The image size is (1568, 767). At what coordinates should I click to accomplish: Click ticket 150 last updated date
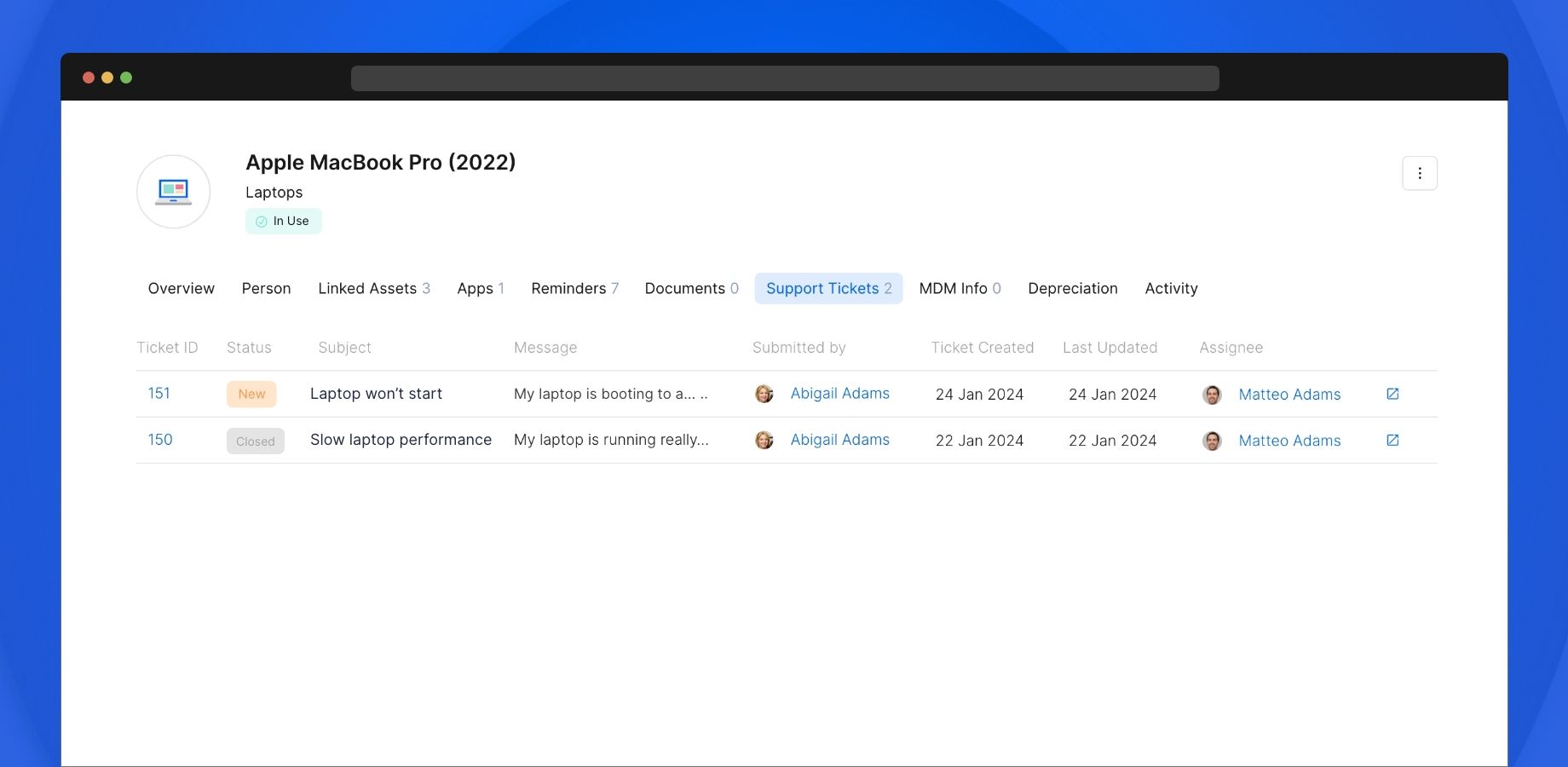coord(1112,440)
